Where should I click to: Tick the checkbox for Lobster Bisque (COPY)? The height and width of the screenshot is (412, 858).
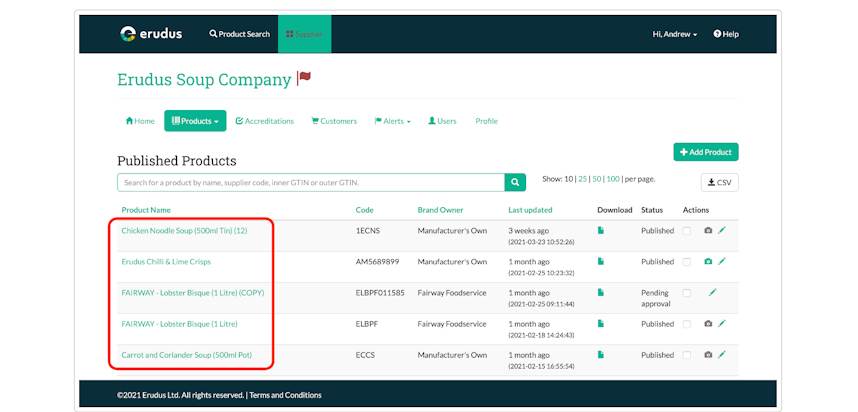click(687, 293)
